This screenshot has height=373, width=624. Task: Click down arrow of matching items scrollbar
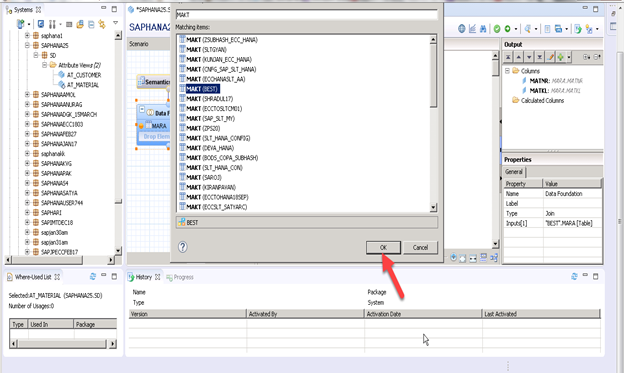[433, 207]
